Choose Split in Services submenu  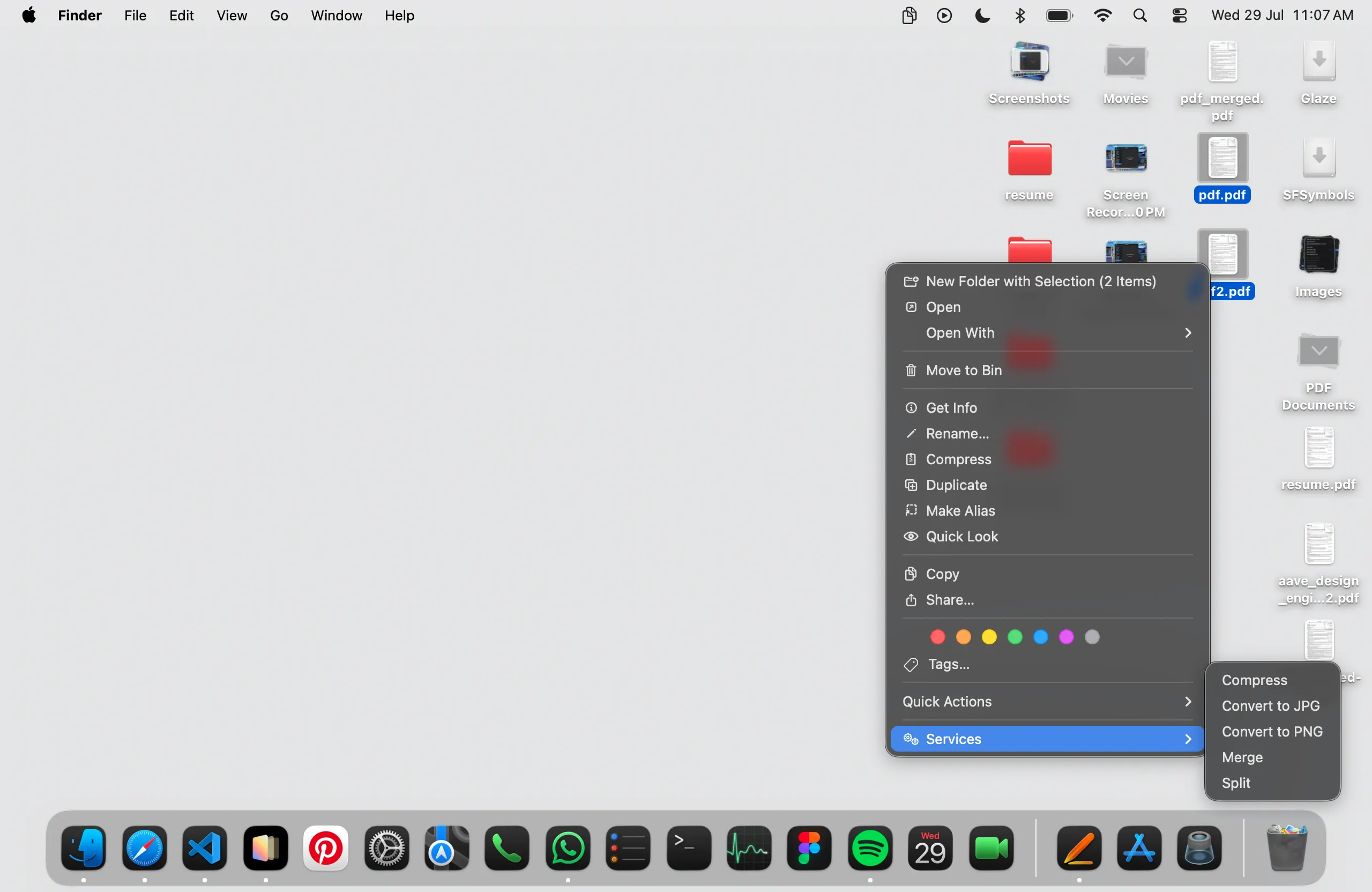[1272, 784]
